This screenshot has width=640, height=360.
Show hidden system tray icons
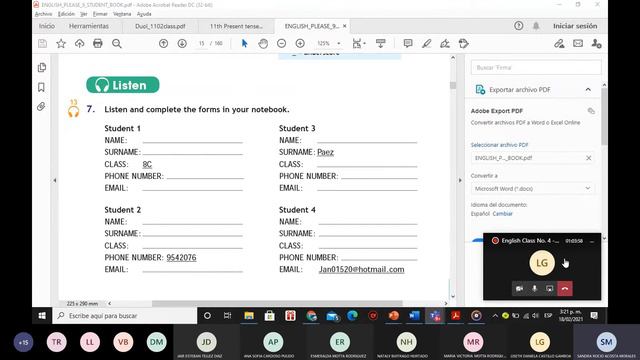[495, 316]
